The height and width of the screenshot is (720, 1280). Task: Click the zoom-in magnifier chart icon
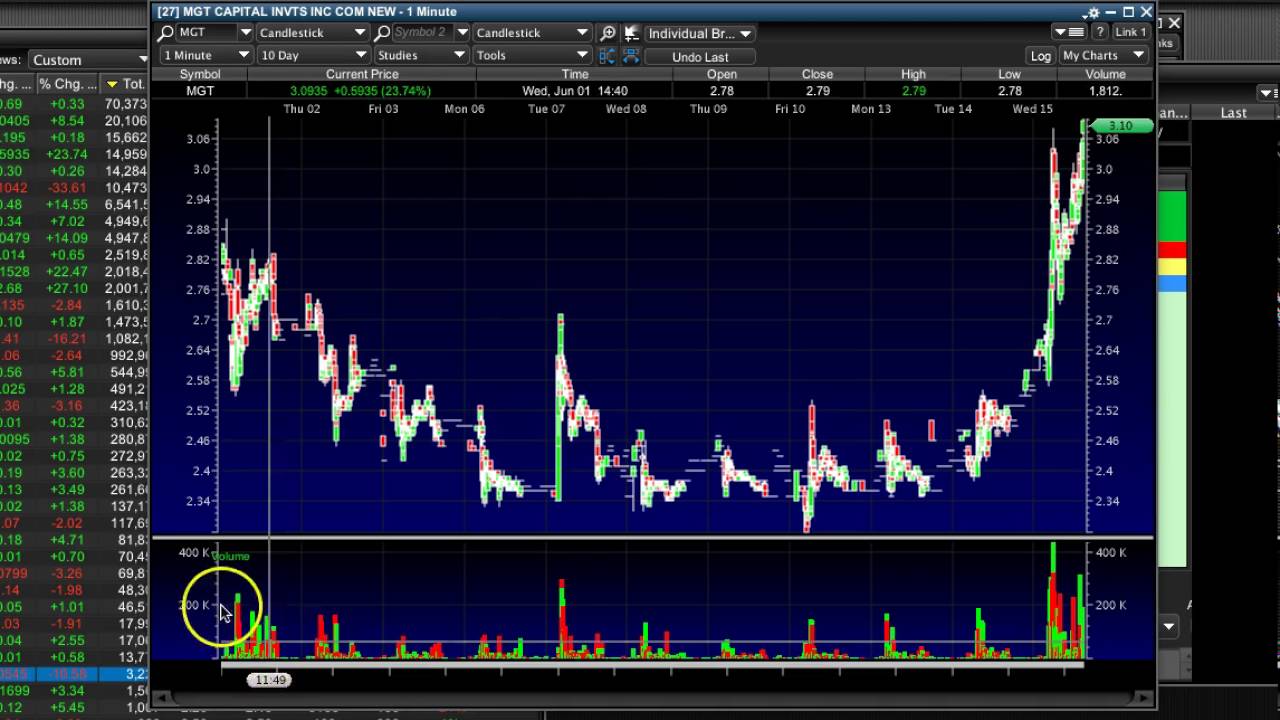click(607, 33)
